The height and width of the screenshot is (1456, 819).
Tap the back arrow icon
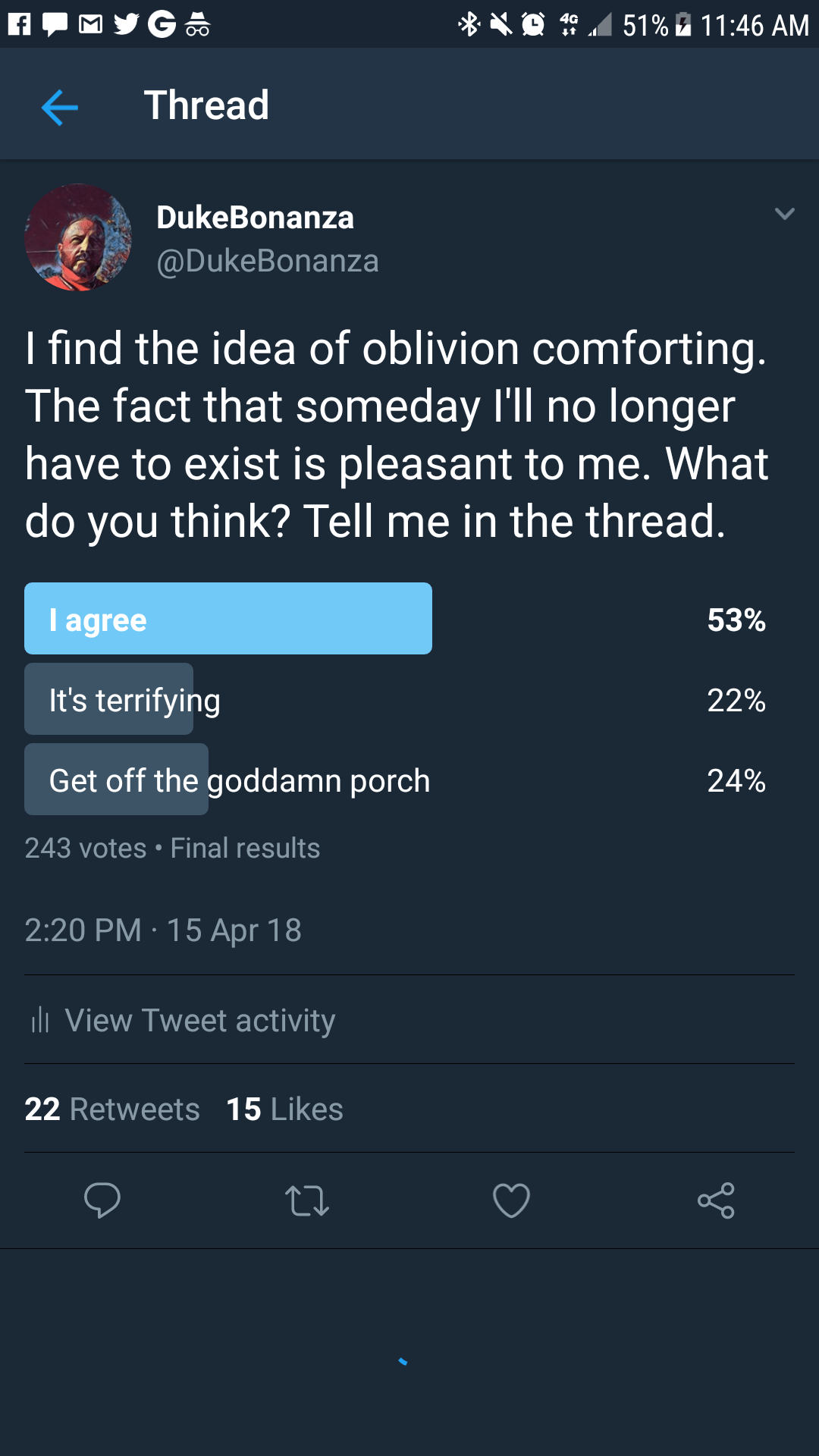(60, 106)
